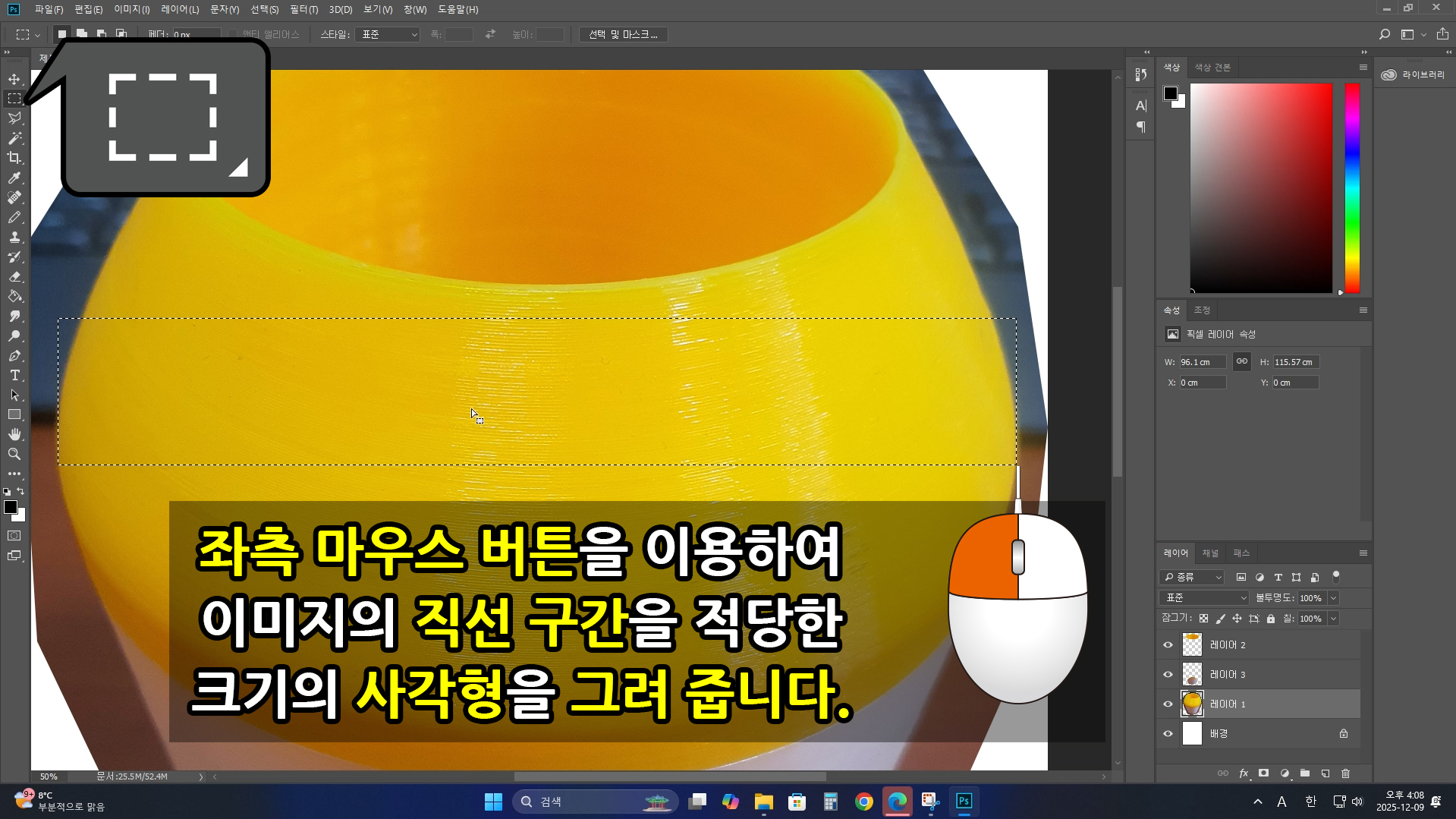Switch to the 조정 tab

pyautogui.click(x=1202, y=310)
